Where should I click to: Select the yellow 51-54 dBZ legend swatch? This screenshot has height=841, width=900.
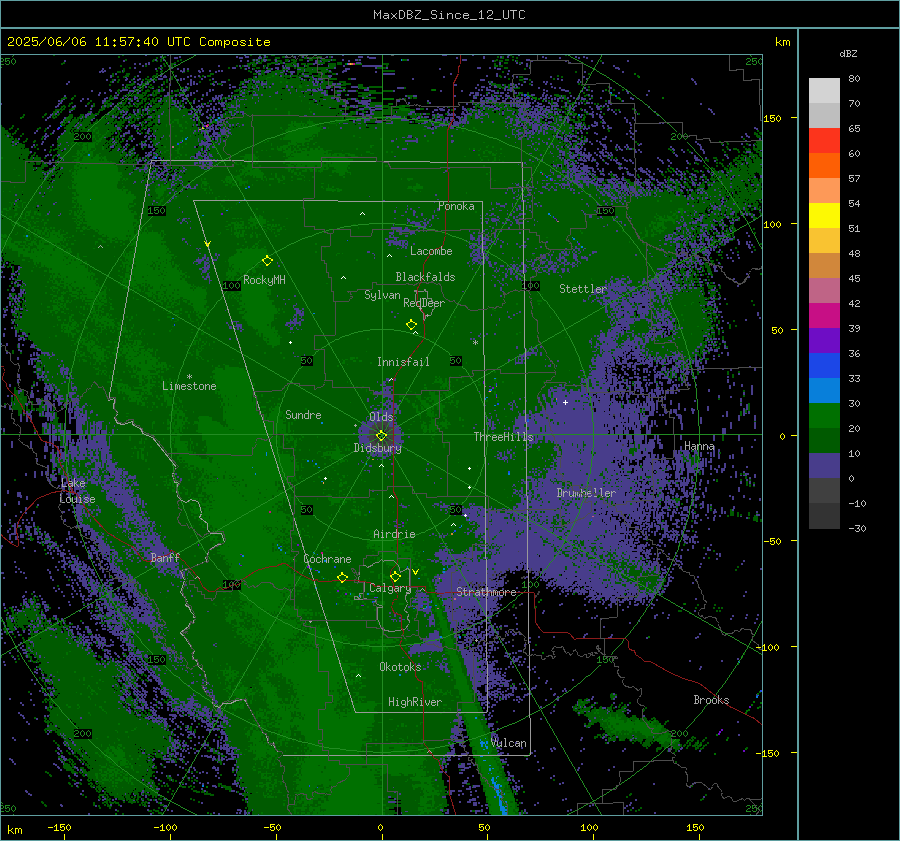point(824,216)
